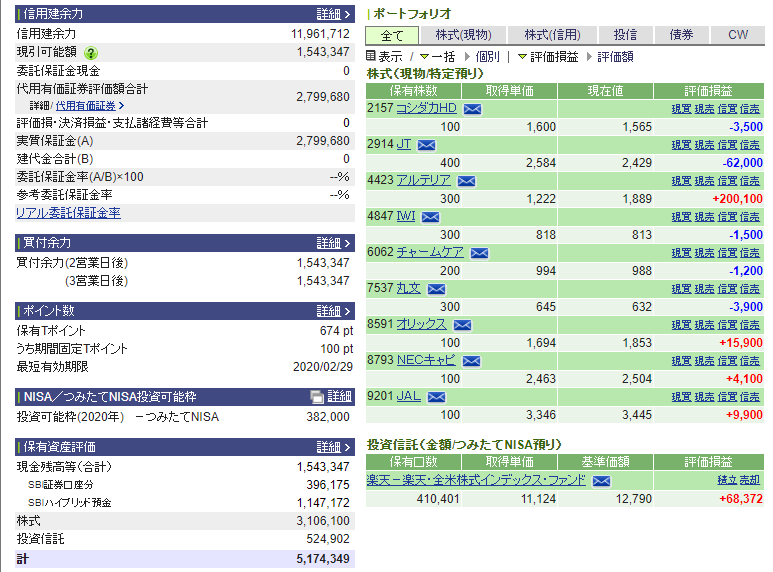This screenshot has width=773, height=572.
Task: Open 詳細 for 保有資産評価 section
Action: pyautogui.click(x=333, y=447)
